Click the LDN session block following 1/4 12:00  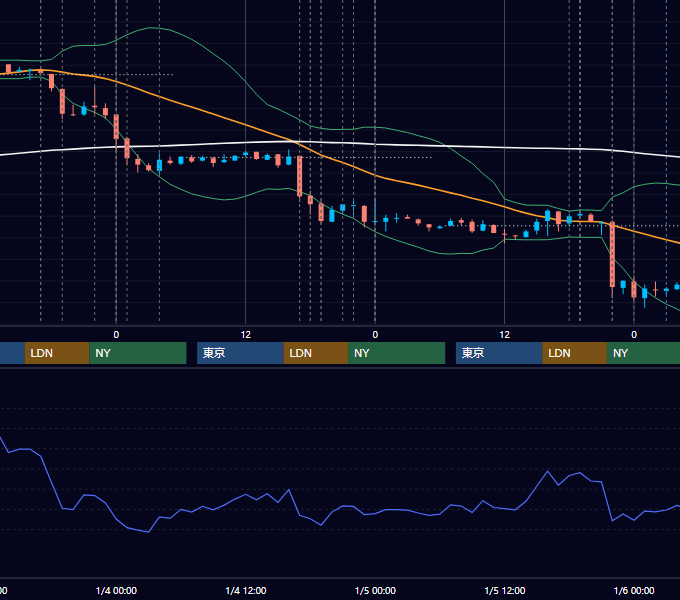[316, 353]
